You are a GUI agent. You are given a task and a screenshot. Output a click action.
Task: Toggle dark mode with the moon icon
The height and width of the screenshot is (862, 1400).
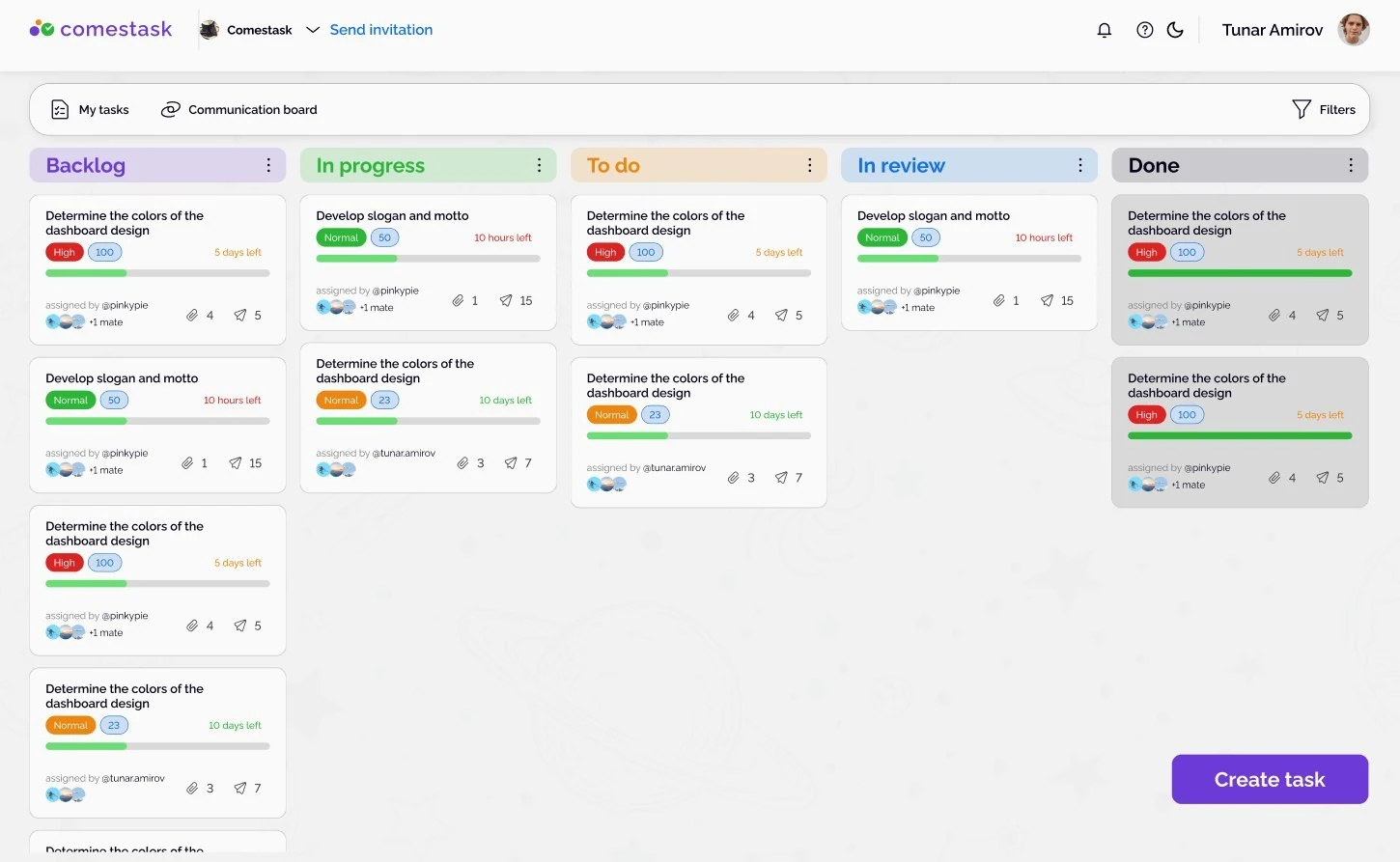[1175, 30]
